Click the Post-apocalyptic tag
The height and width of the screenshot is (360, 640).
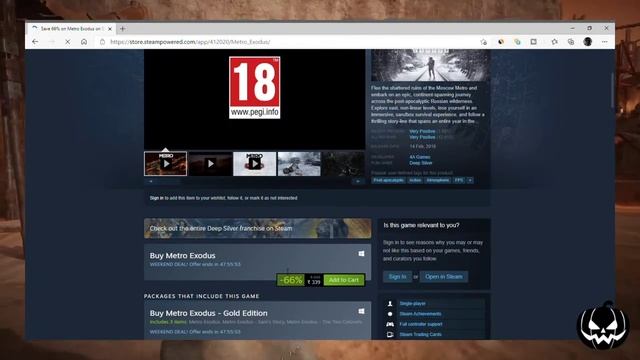pos(388,180)
